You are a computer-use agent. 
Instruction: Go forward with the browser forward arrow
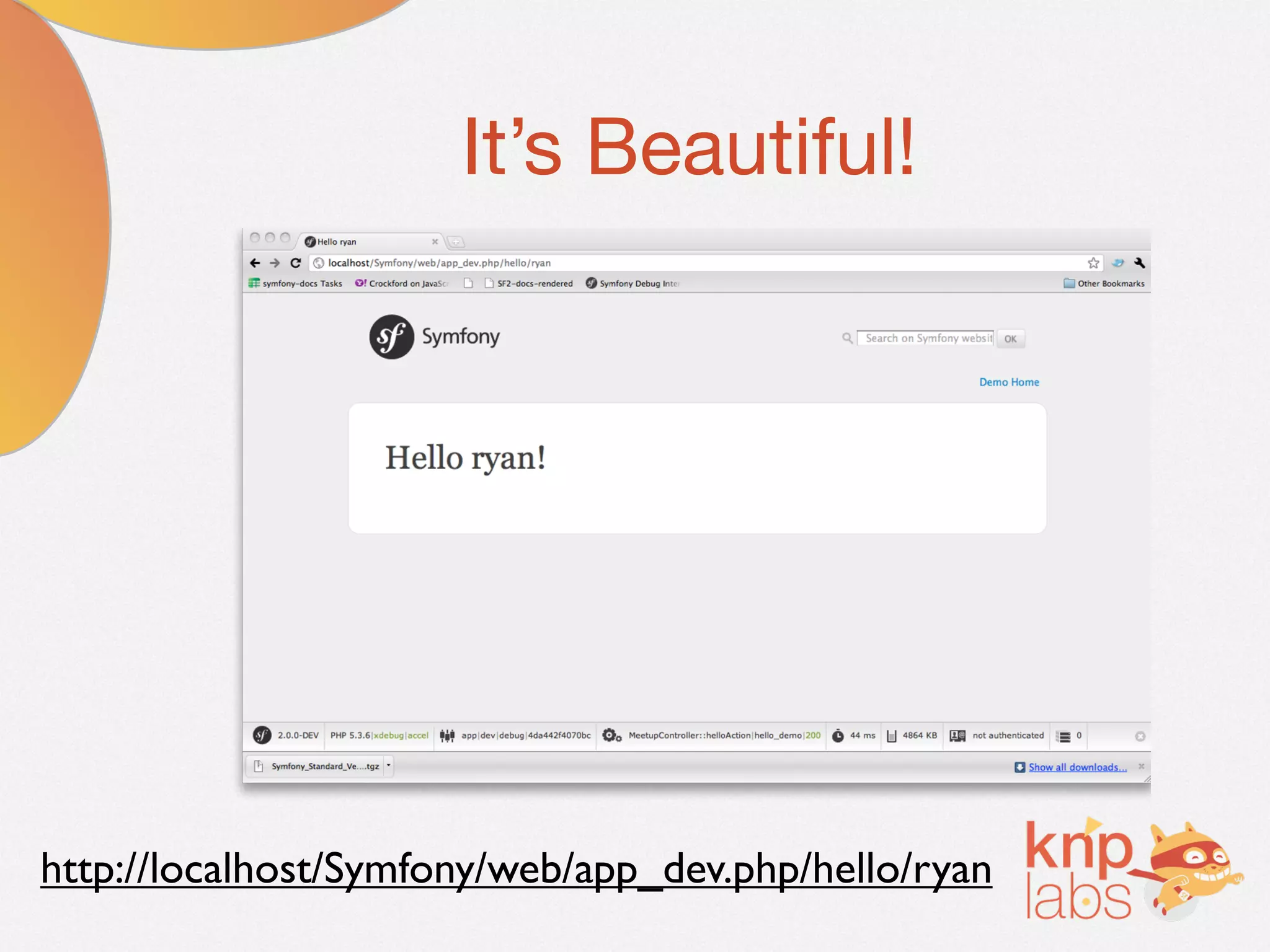point(275,263)
